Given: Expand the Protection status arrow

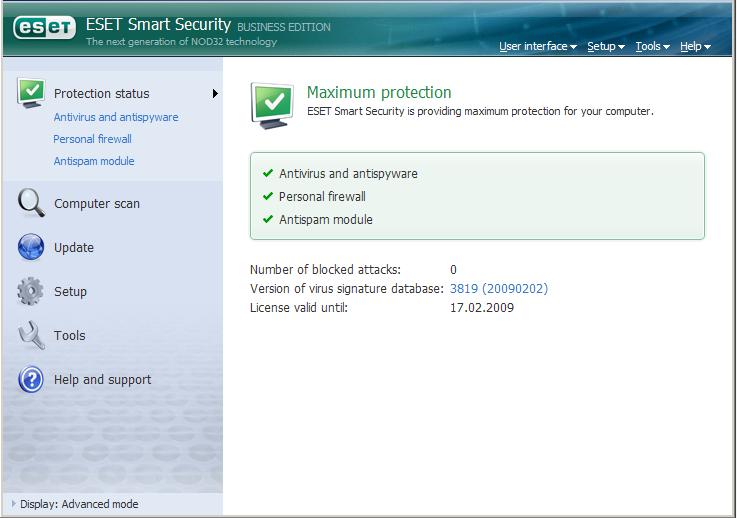Looking at the screenshot, I should pos(215,94).
